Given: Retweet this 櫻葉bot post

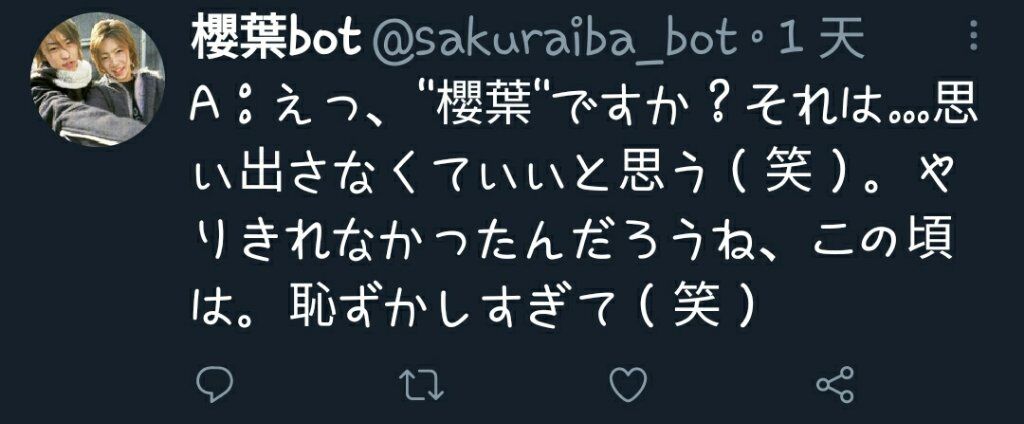Looking at the screenshot, I should [421, 385].
